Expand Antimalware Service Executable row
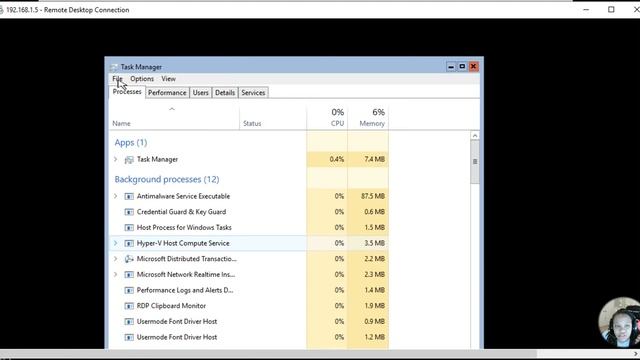This screenshot has height=360, width=640. coord(116,196)
